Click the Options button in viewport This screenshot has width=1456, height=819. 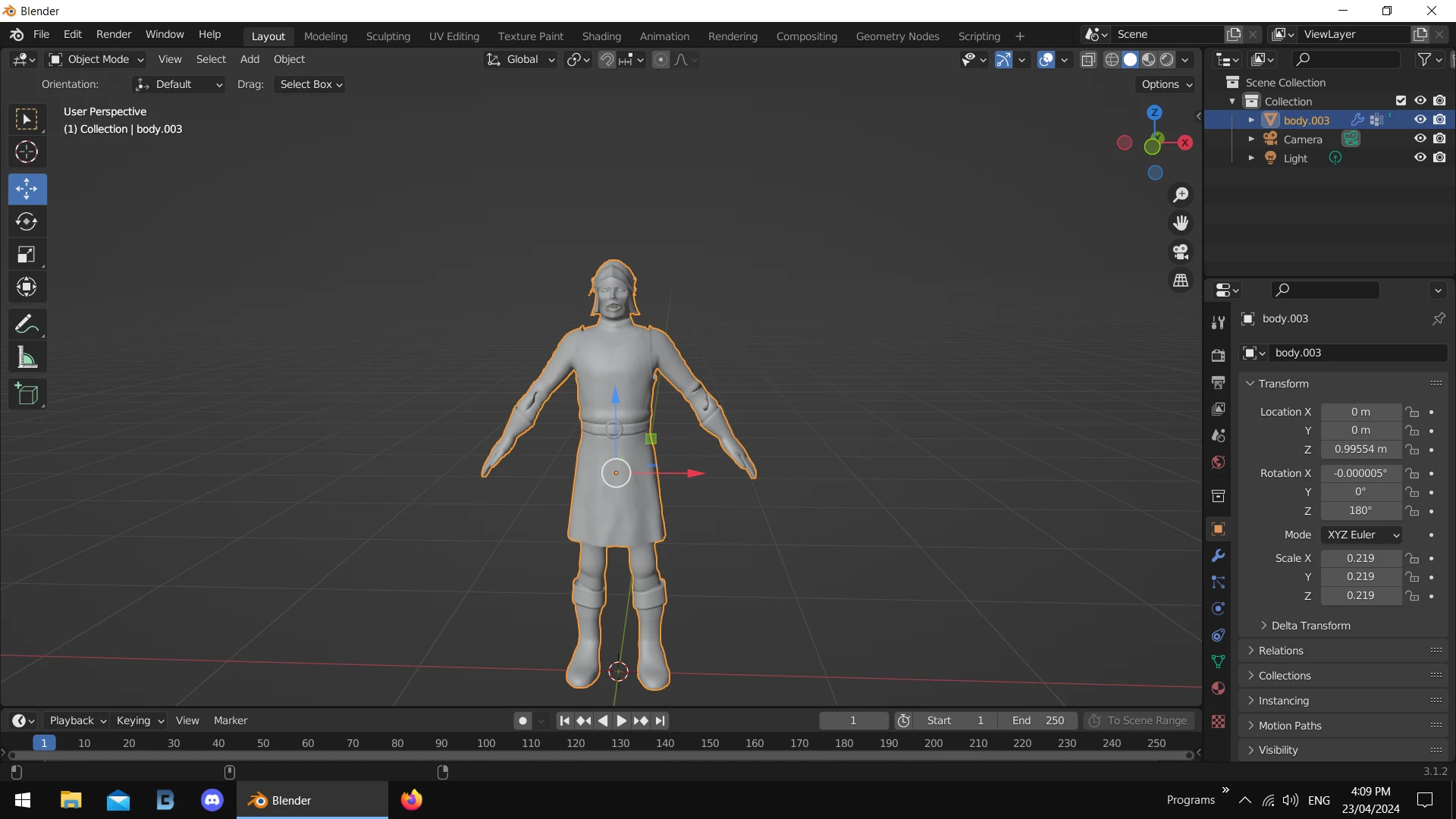point(1166,84)
